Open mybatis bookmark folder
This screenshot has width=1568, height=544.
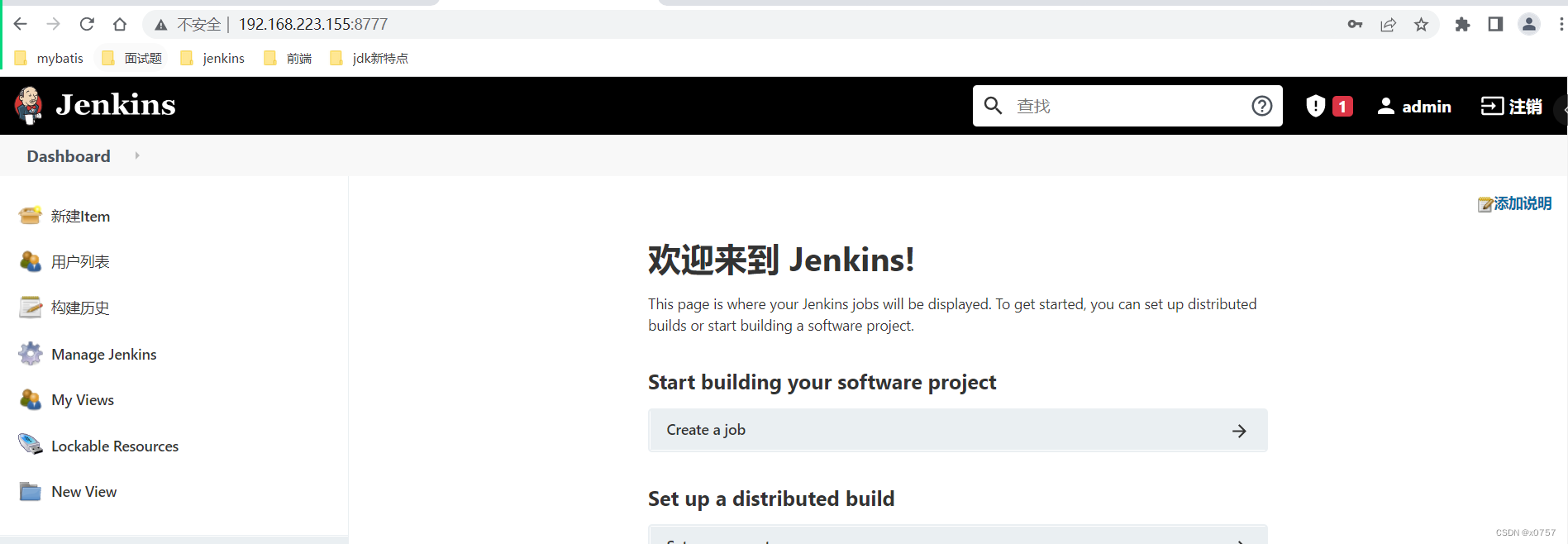pos(50,58)
